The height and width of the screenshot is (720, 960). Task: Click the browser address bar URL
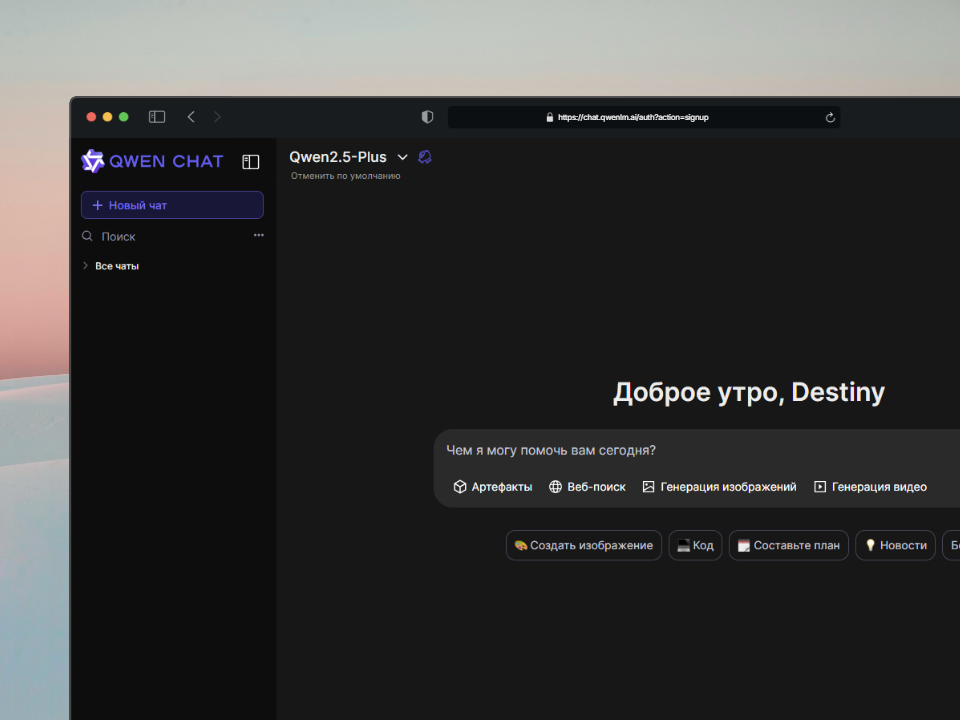coord(633,117)
